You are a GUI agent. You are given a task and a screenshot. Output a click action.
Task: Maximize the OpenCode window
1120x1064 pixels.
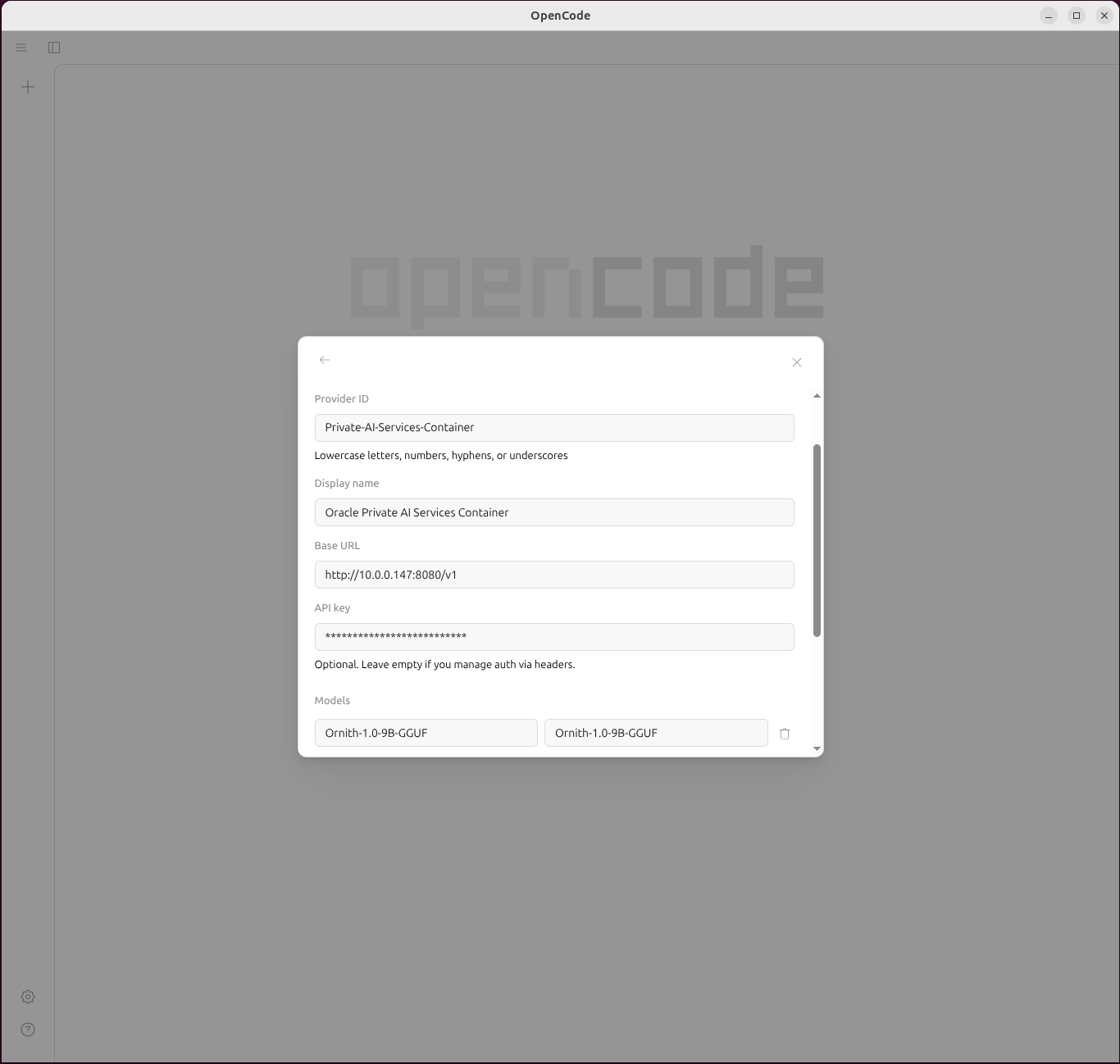pyautogui.click(x=1077, y=16)
